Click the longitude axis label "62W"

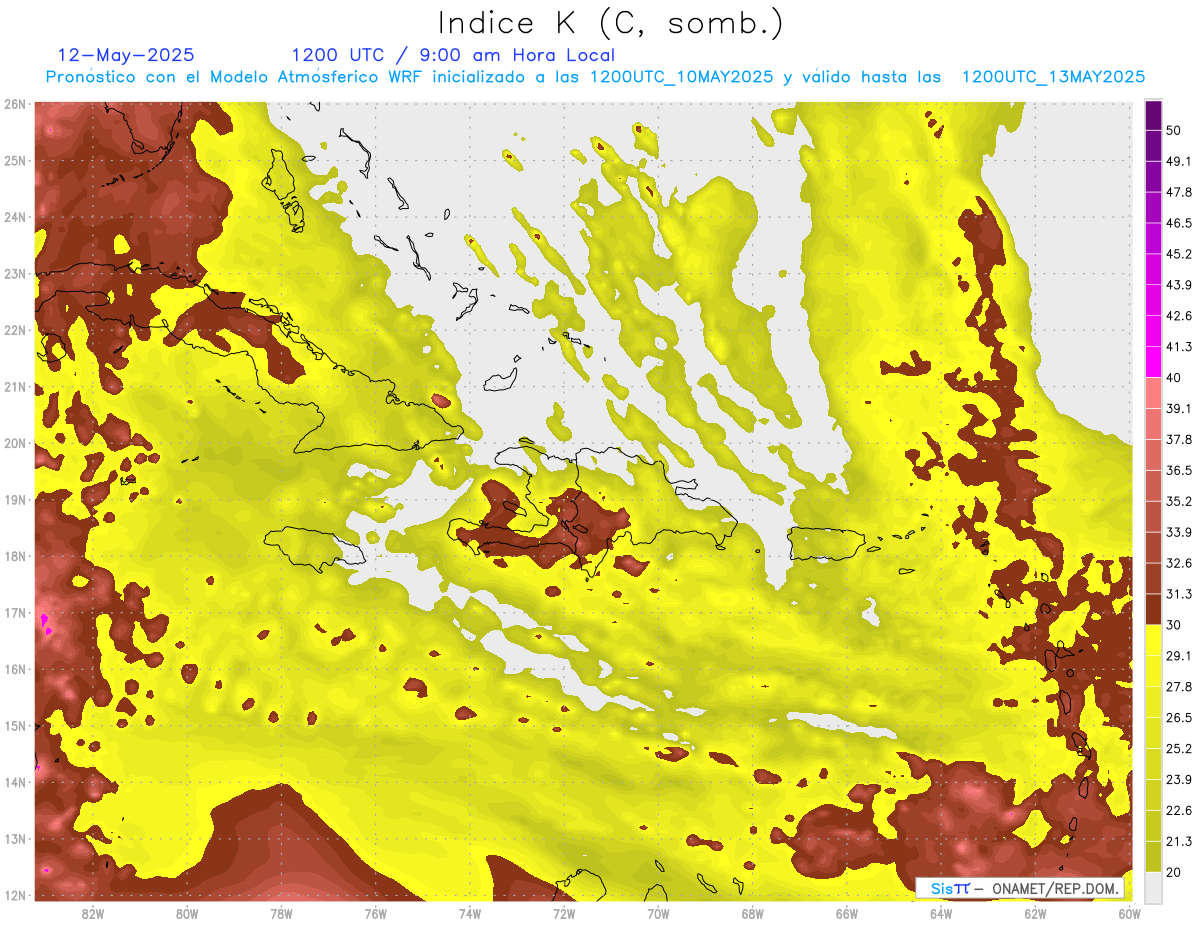click(x=1035, y=913)
